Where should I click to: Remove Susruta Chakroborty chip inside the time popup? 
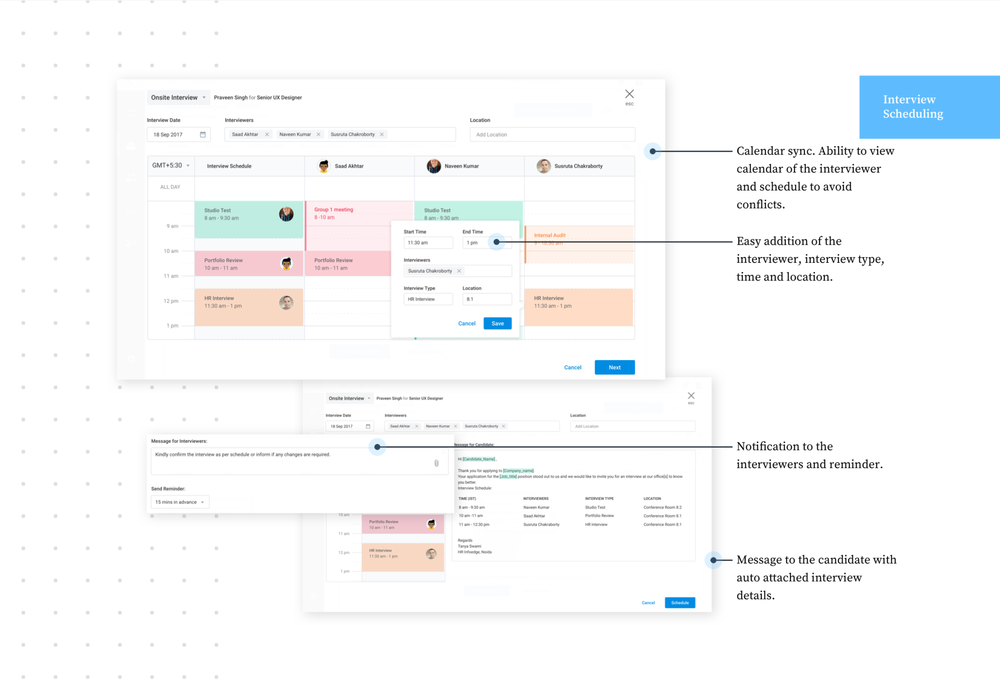click(x=459, y=271)
